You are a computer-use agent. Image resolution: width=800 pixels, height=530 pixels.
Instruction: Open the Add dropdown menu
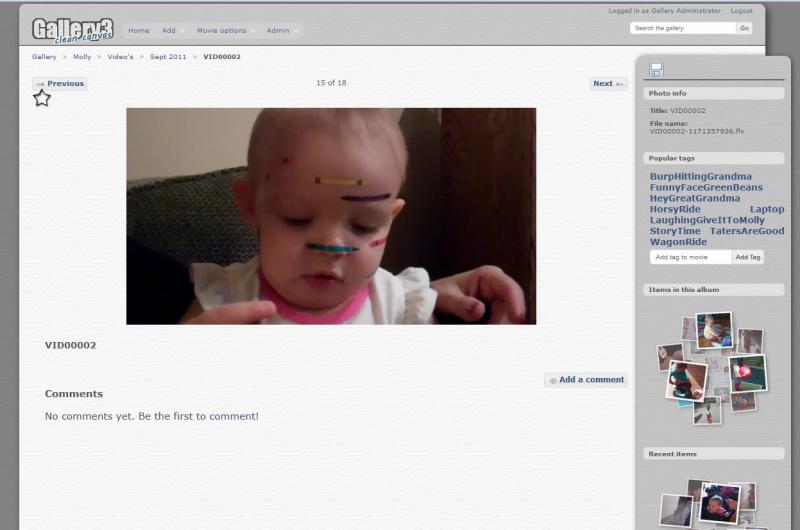click(x=169, y=30)
